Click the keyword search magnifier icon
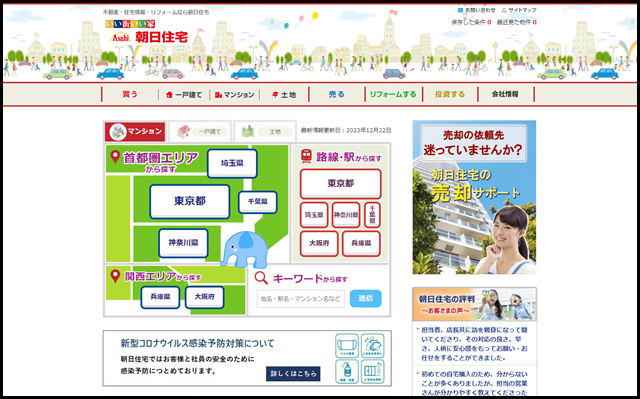This screenshot has width=640, height=399. tap(261, 278)
